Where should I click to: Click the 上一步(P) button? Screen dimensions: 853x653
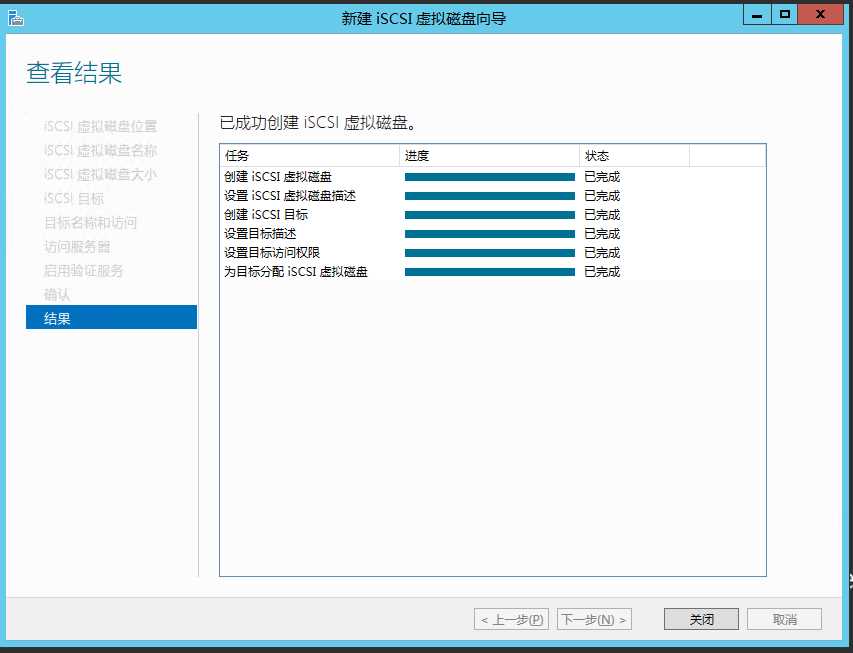(x=511, y=619)
